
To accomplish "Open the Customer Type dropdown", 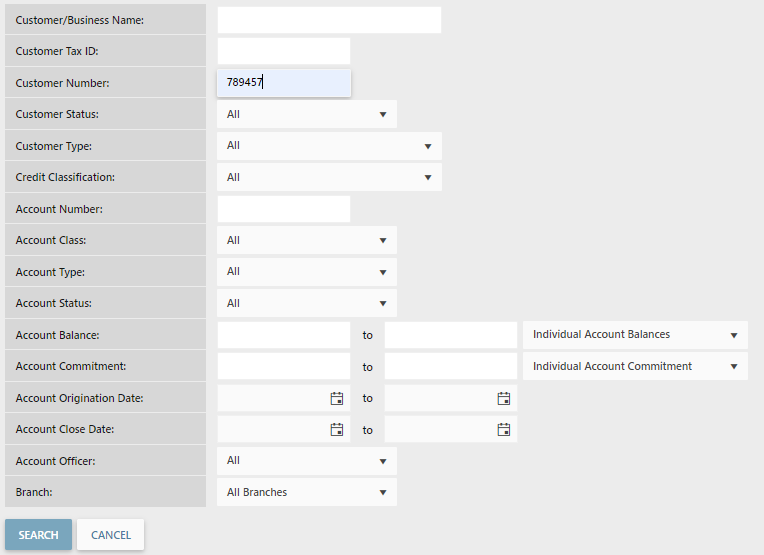I will pos(328,146).
